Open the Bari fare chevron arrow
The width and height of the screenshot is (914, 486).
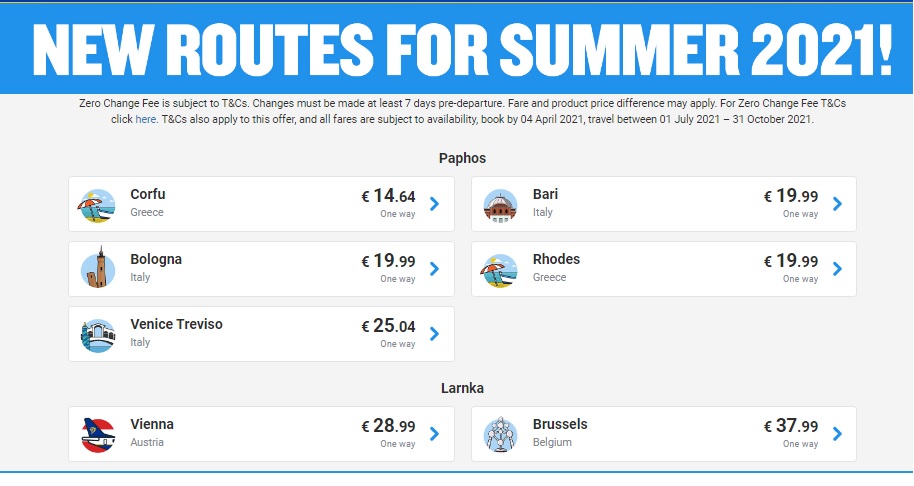tap(837, 204)
